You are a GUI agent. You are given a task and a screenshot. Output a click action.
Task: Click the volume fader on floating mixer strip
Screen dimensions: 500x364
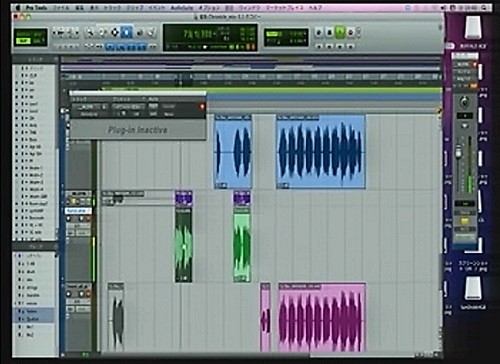tap(459, 152)
